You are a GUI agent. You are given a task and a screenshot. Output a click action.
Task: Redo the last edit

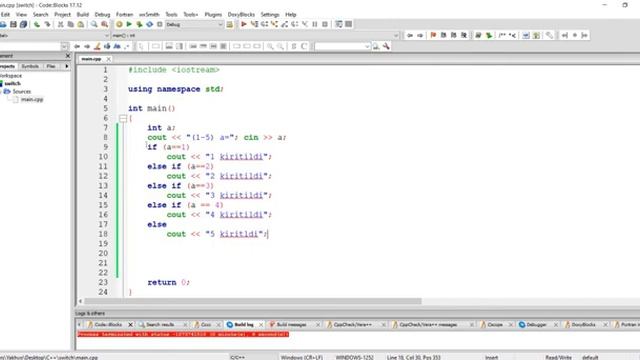coord(47,24)
